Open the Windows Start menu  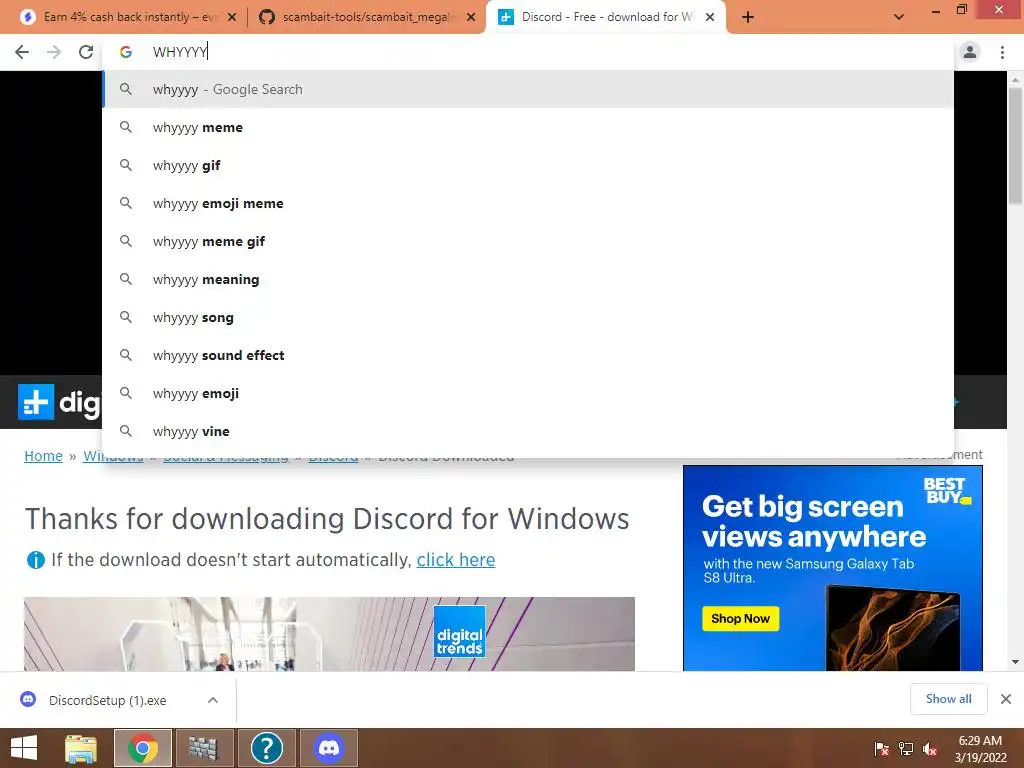tap(24, 748)
